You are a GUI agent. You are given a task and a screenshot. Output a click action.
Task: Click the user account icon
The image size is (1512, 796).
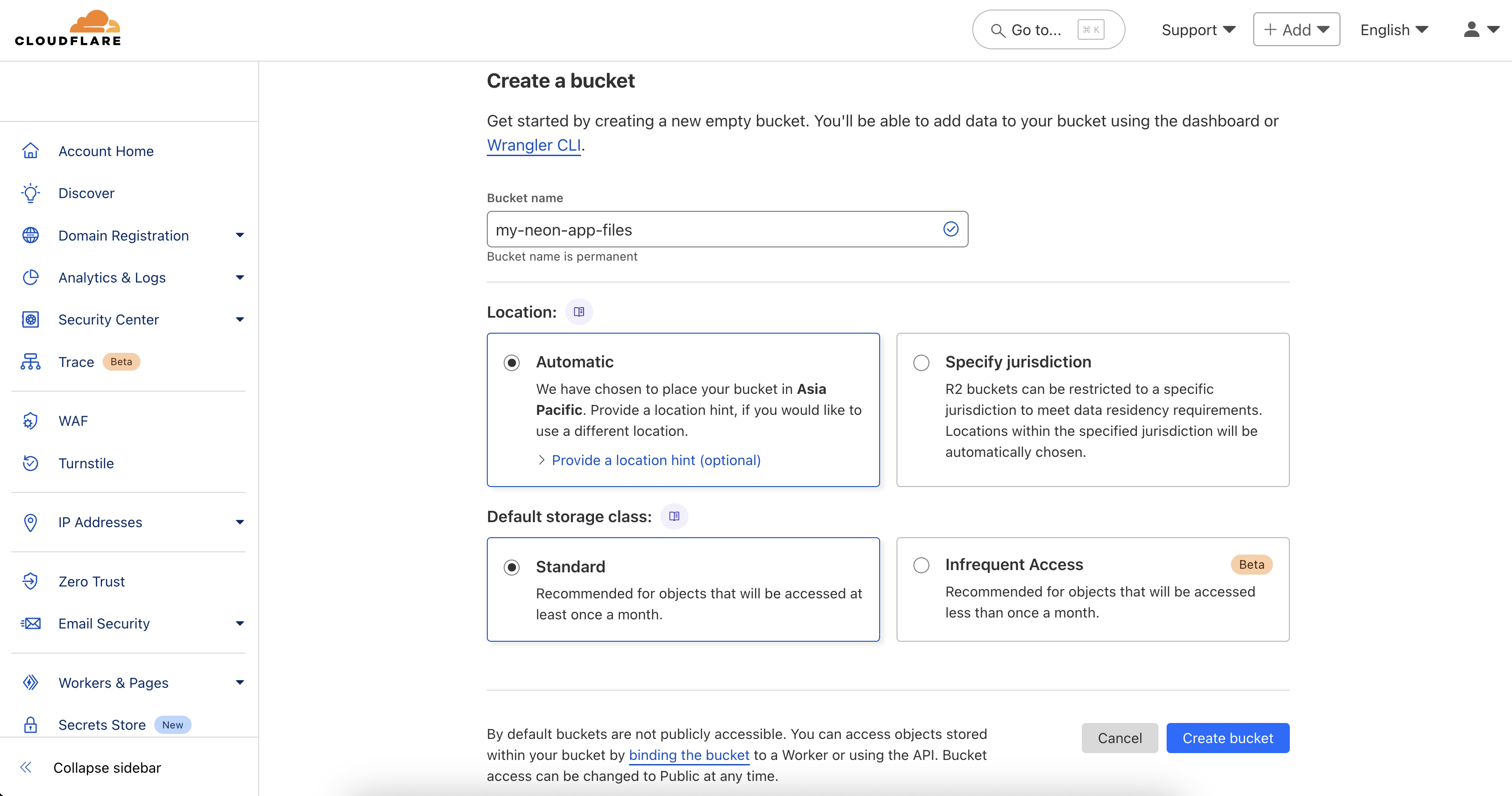(1472, 29)
